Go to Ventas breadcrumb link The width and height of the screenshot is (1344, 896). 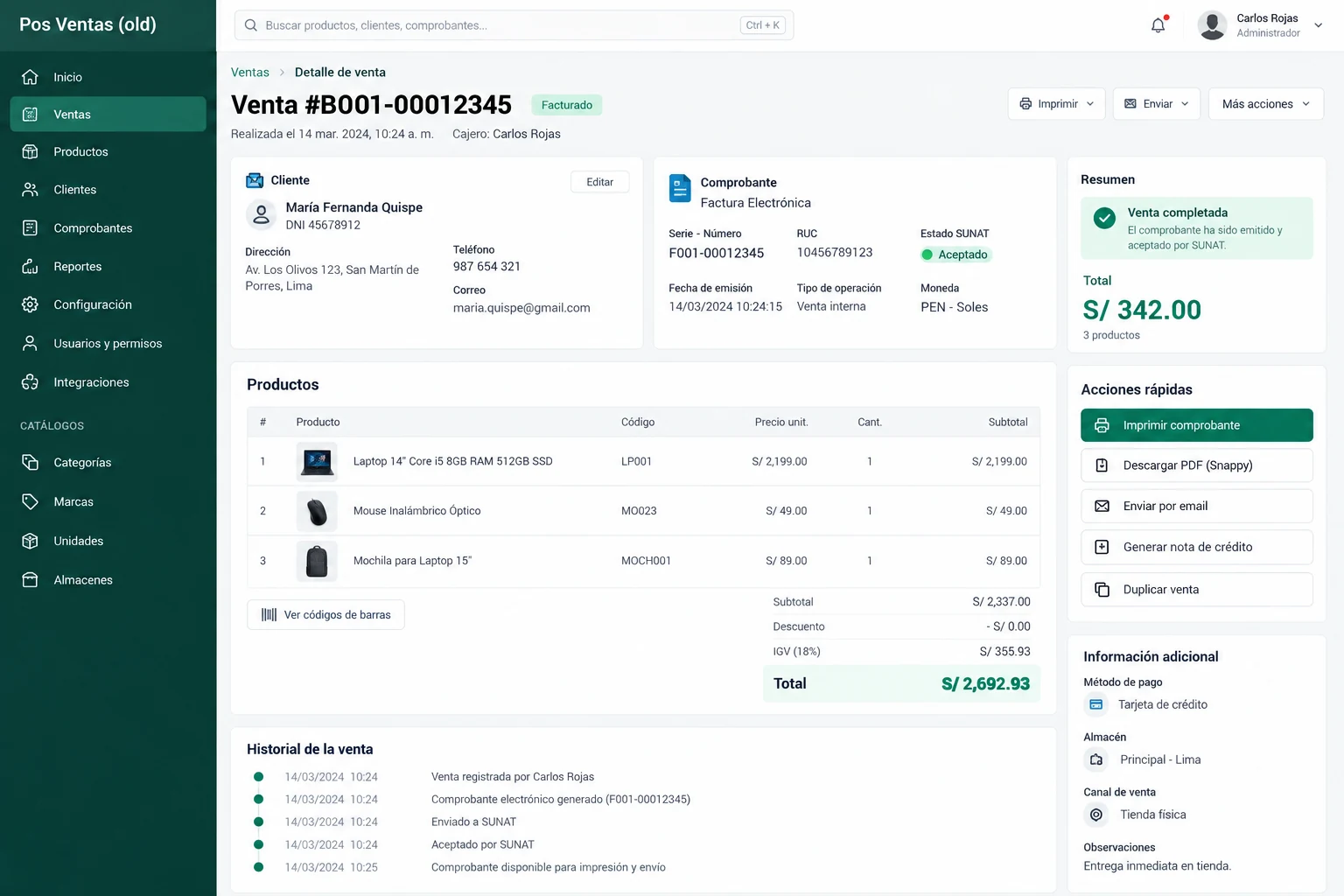point(250,73)
